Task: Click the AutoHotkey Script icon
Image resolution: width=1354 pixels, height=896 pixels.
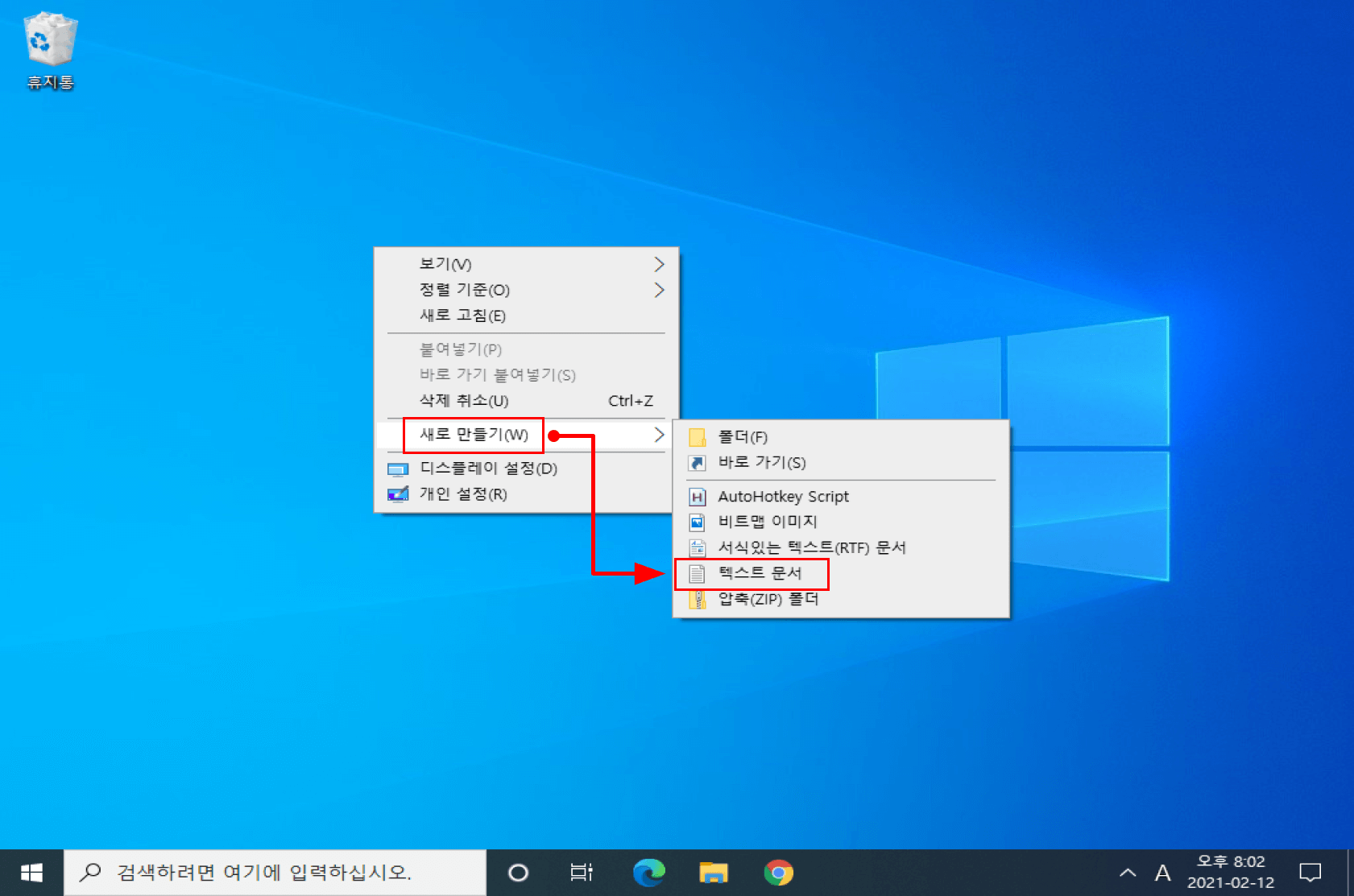Action: (698, 497)
